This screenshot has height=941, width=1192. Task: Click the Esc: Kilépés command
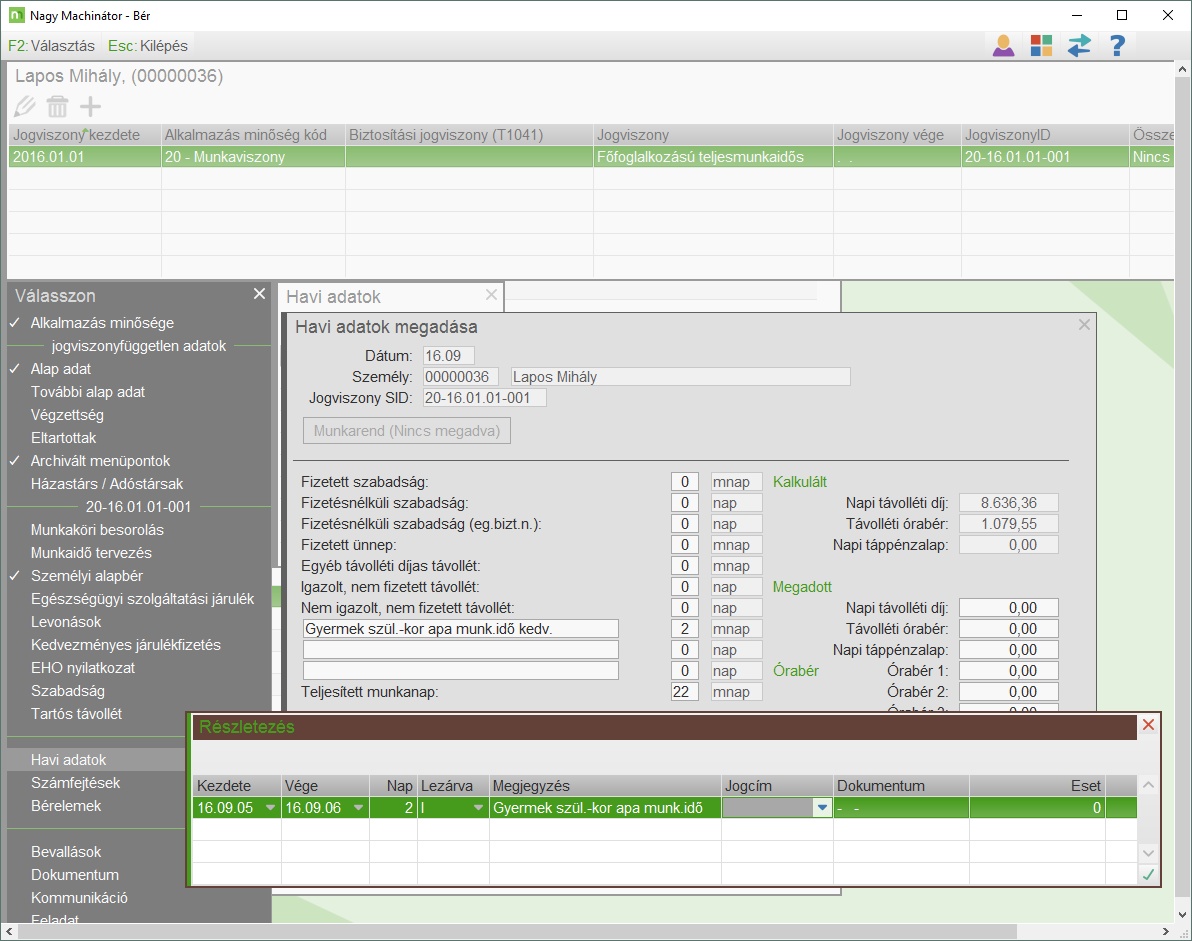pos(147,46)
